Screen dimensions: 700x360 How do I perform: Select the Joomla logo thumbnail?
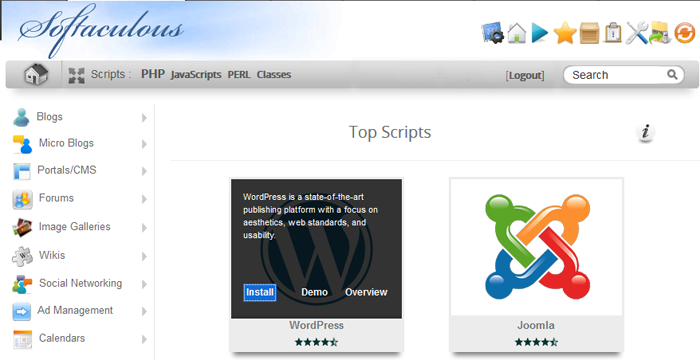[x=536, y=247]
